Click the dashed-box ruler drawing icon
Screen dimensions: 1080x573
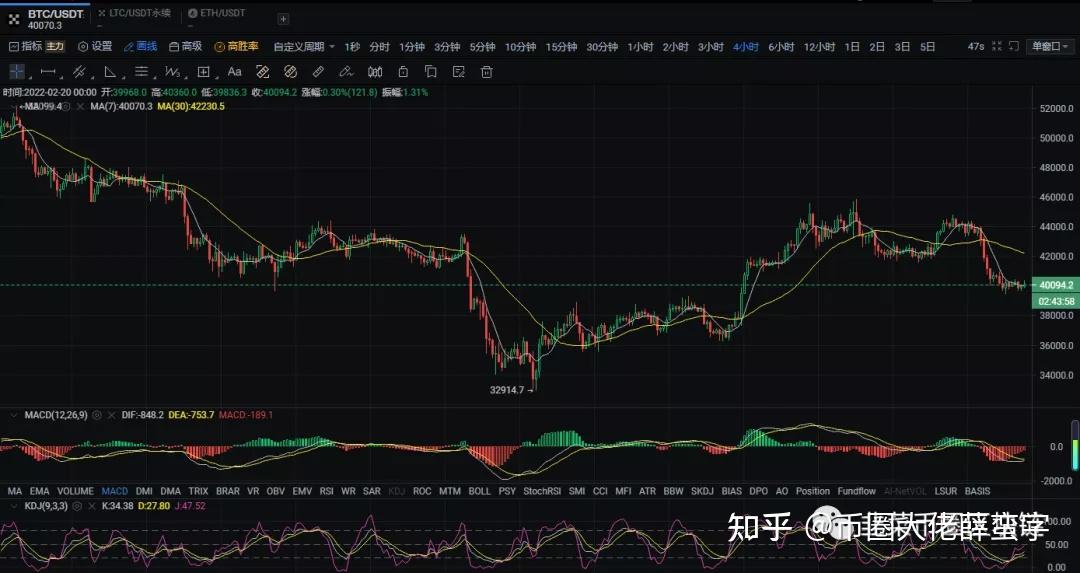tap(262, 72)
